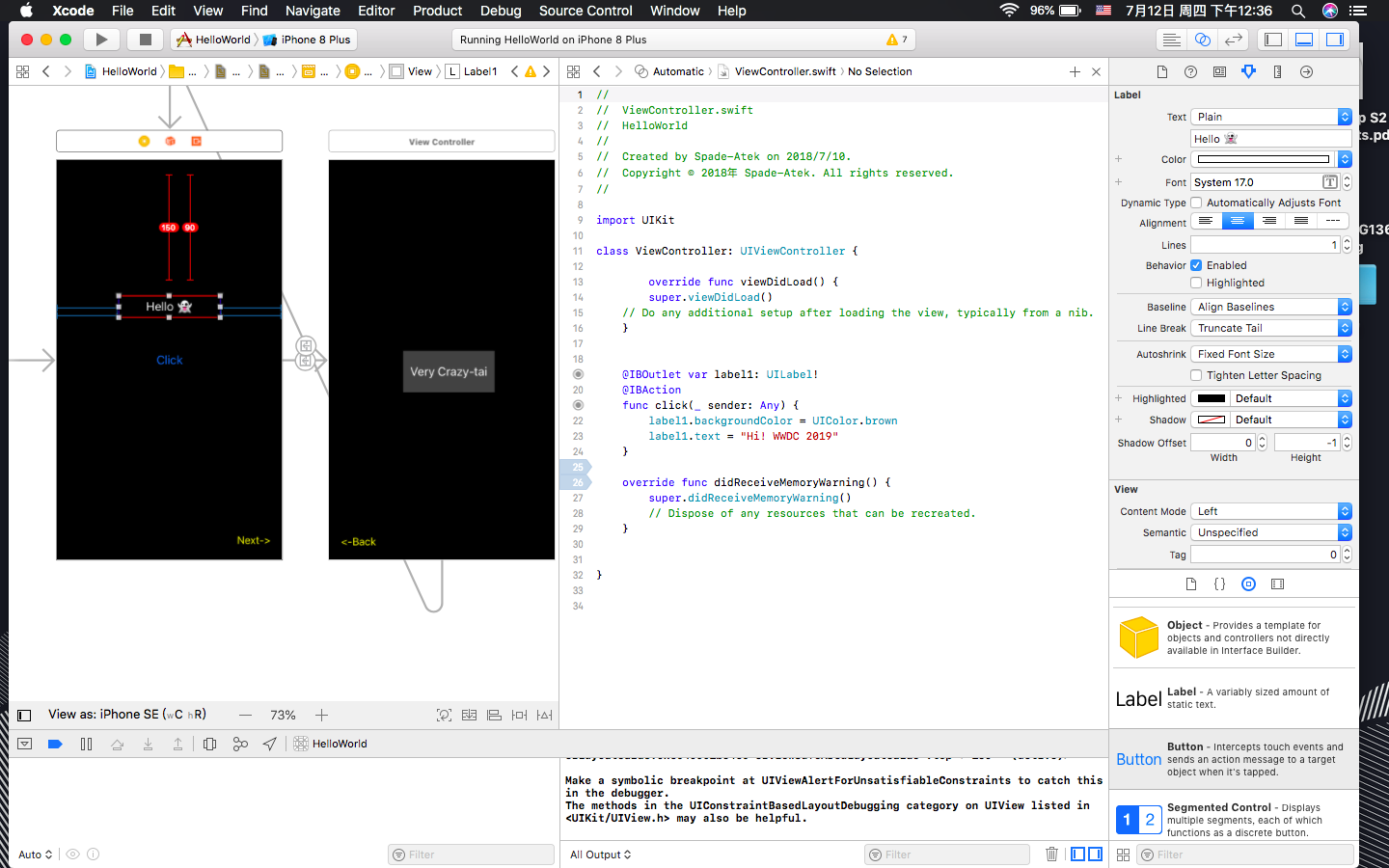Uncheck the Enabled behavior checkbox
Screen dimensions: 1389x868
click(x=1196, y=266)
